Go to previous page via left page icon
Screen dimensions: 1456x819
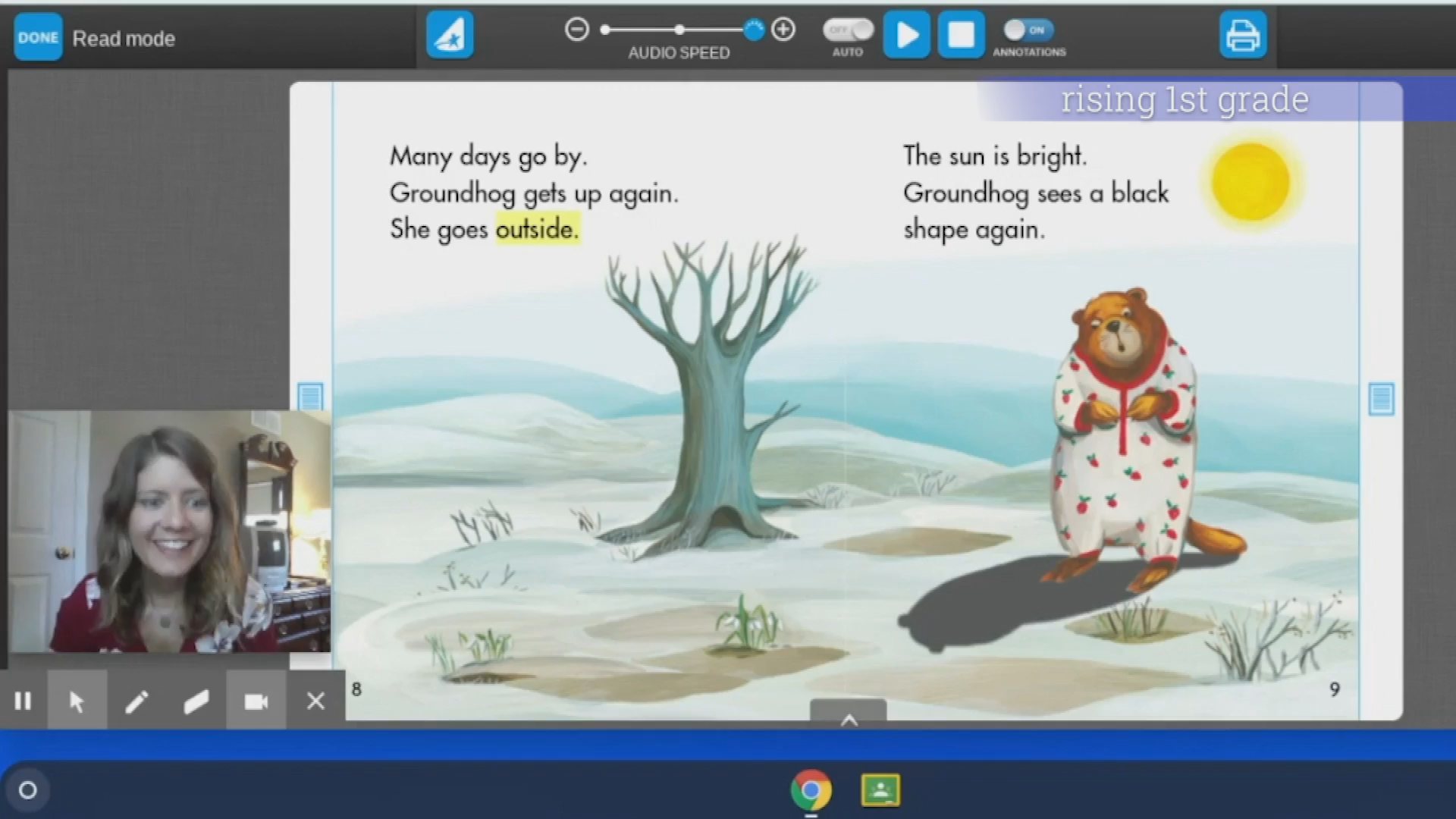pos(309,397)
